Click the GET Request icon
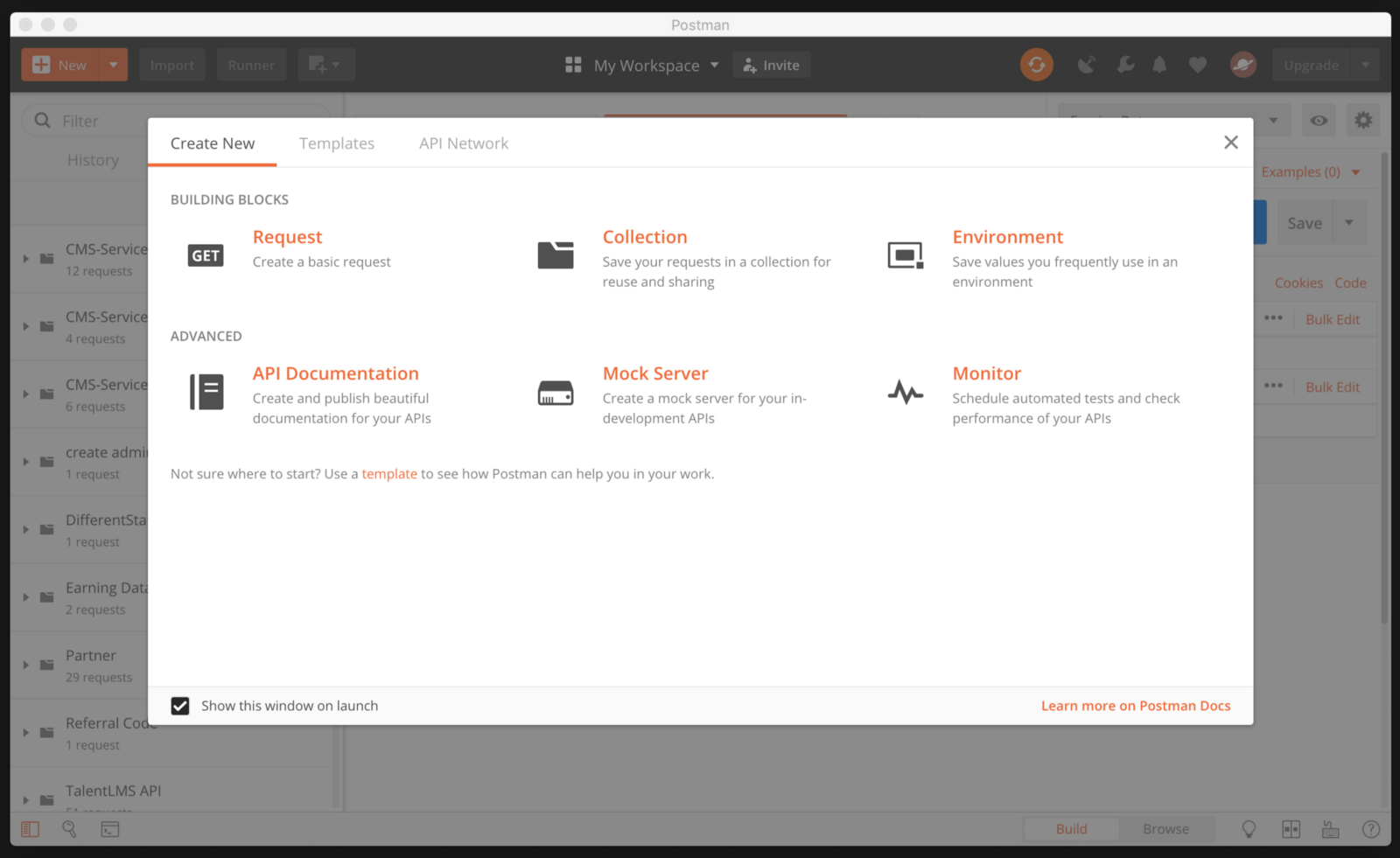 click(x=206, y=255)
